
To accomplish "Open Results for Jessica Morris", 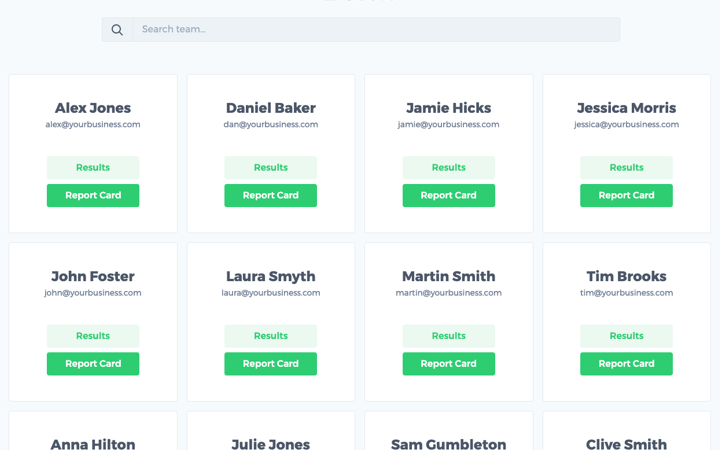I will click(626, 168).
